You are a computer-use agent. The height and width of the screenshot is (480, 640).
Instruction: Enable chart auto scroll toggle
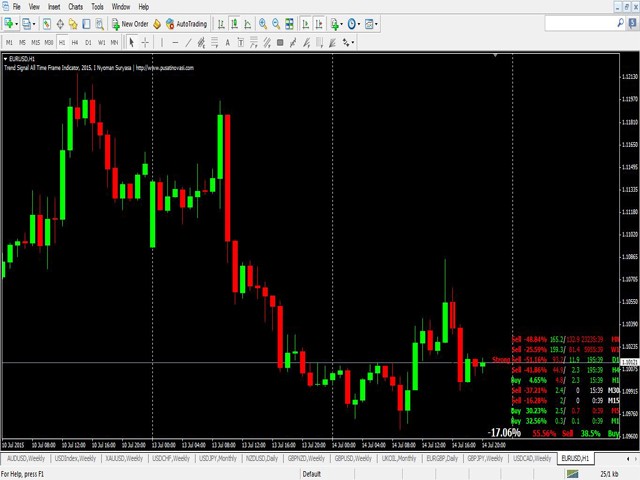coord(304,23)
